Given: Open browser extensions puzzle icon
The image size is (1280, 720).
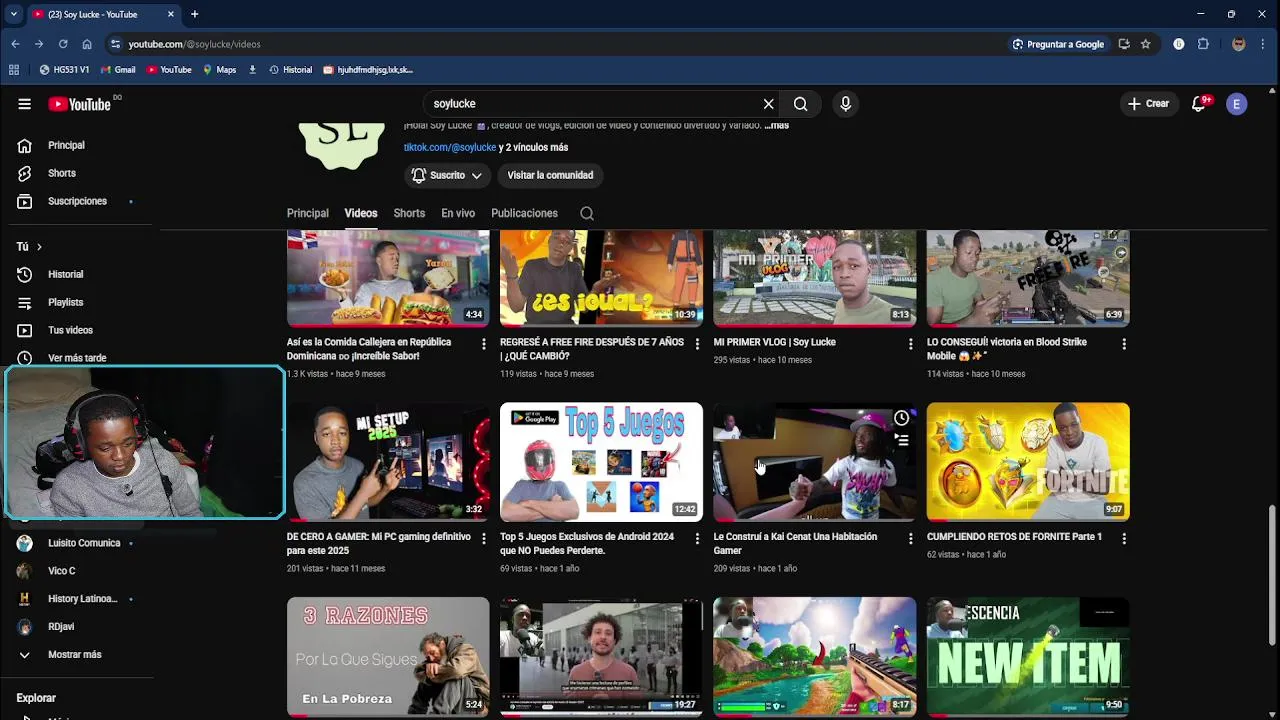Looking at the screenshot, I should tap(1203, 44).
